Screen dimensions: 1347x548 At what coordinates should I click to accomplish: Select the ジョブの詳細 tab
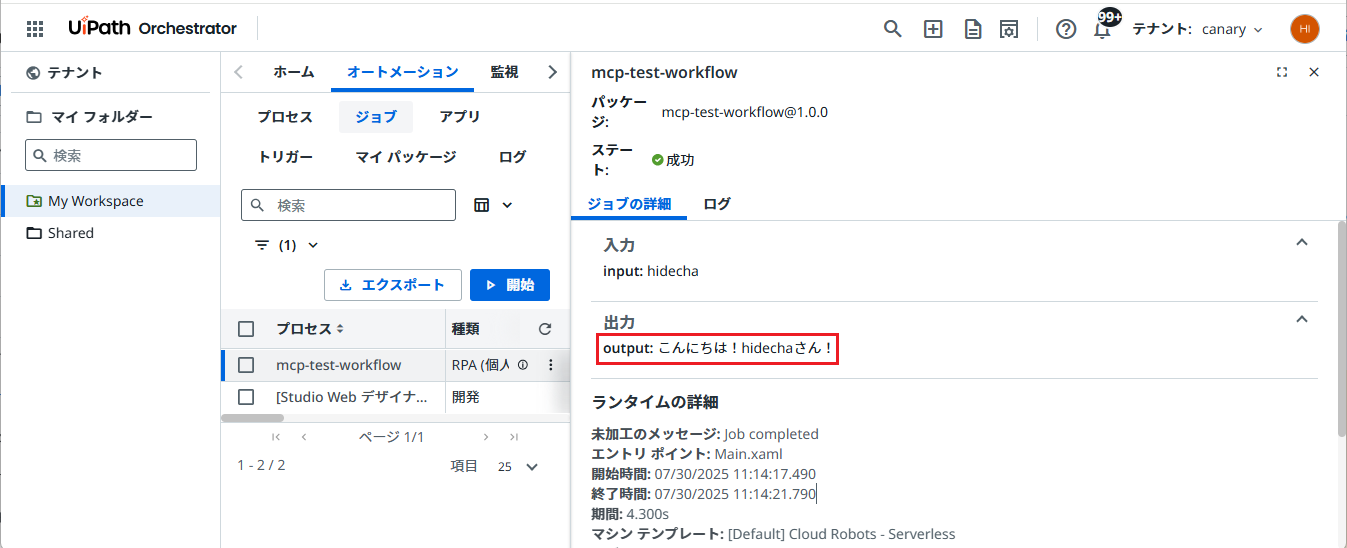[629, 204]
